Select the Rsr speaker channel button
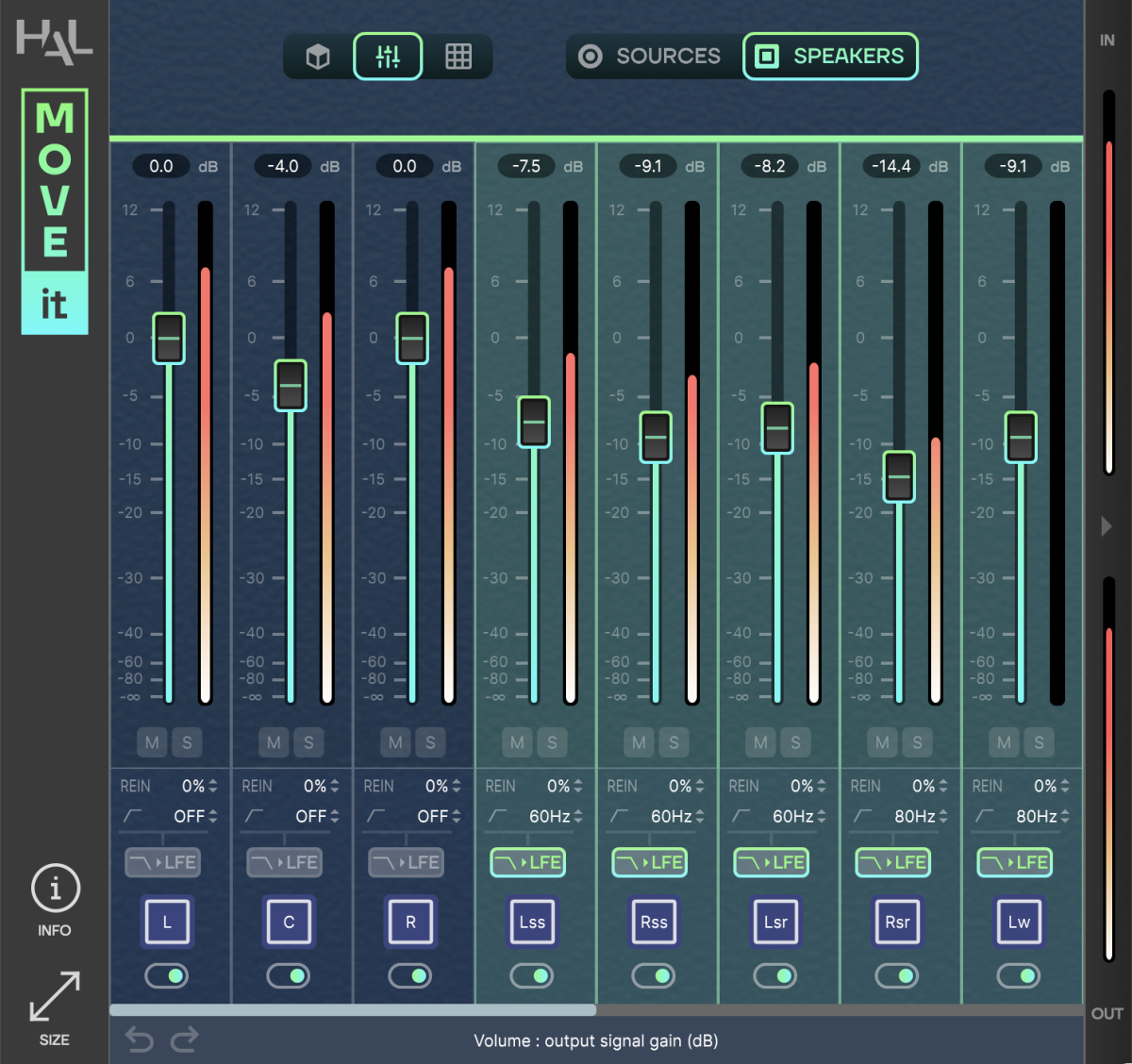 coord(897,922)
